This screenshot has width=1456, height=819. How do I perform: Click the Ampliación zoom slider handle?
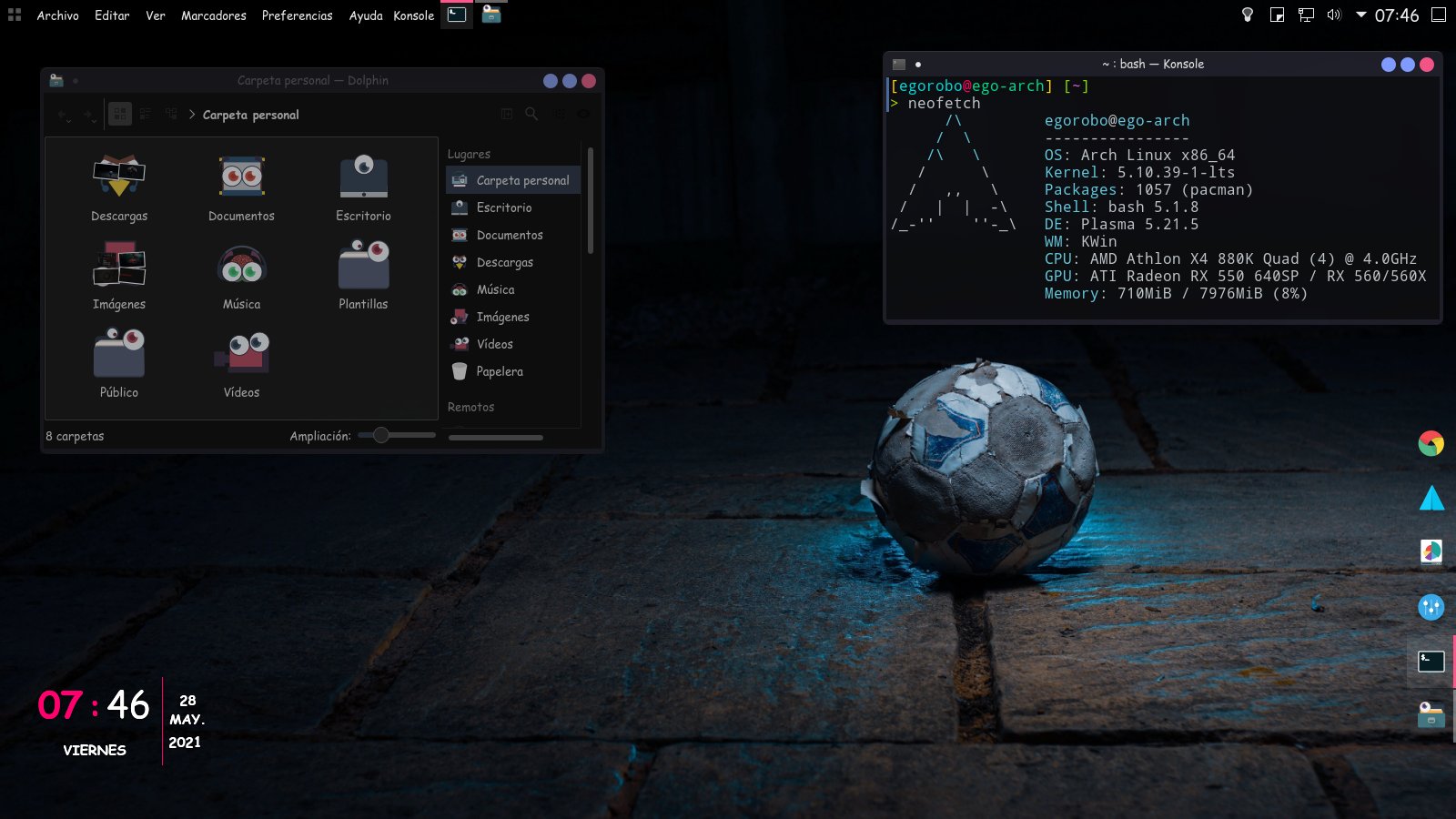[381, 436]
